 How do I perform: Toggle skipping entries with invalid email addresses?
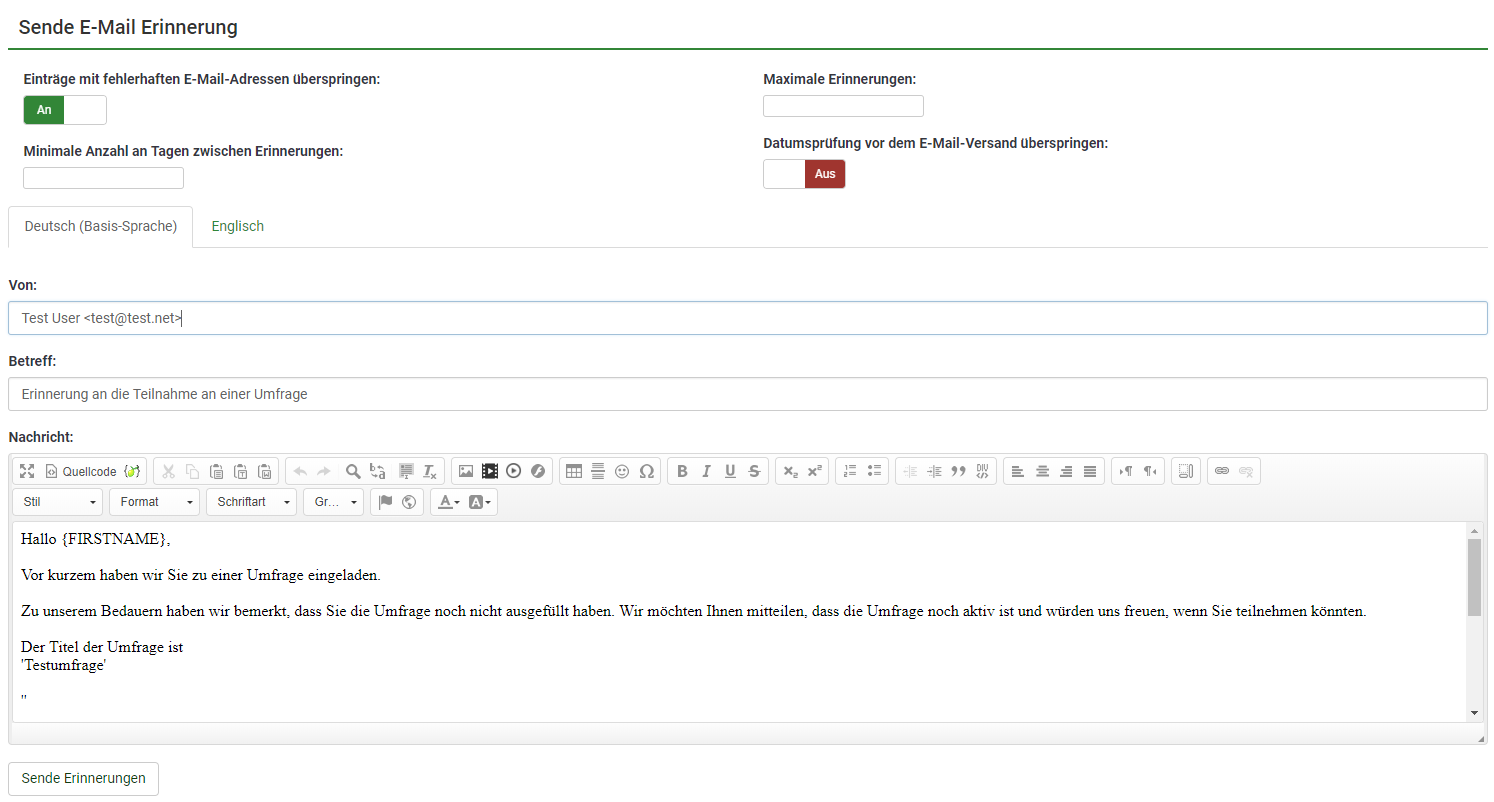point(65,110)
